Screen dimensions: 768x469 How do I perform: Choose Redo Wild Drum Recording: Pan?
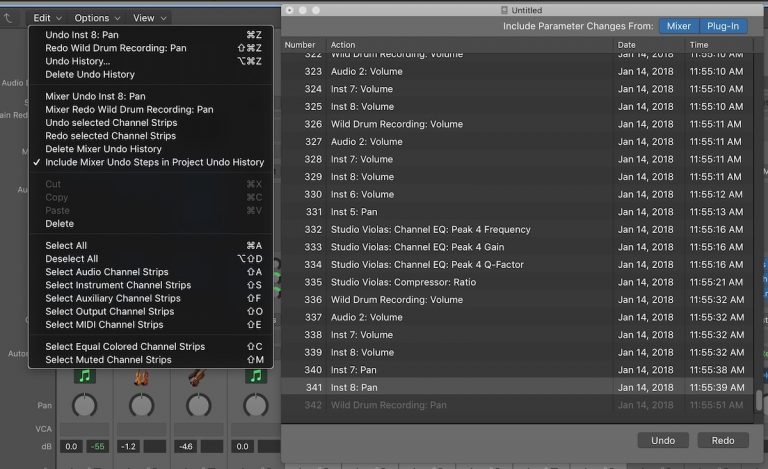point(149,48)
